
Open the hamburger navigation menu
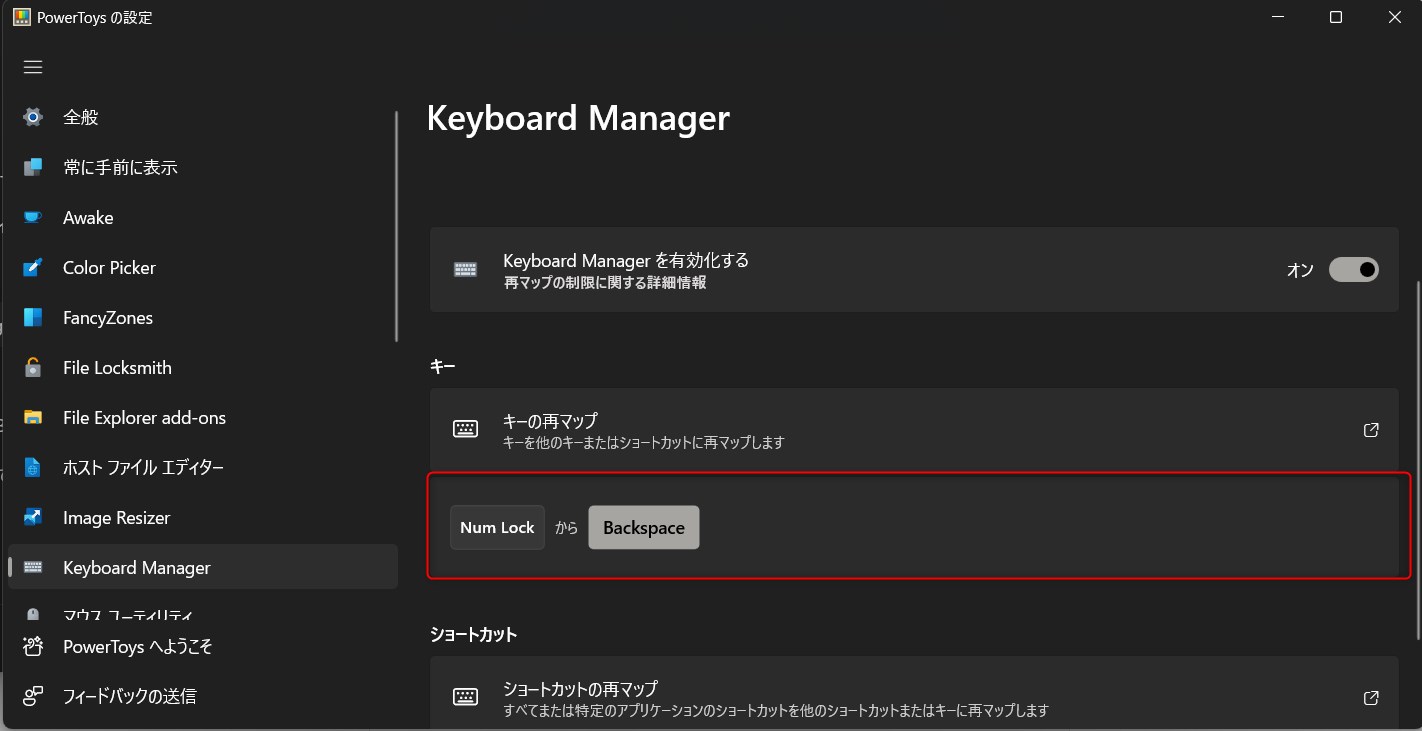click(33, 67)
